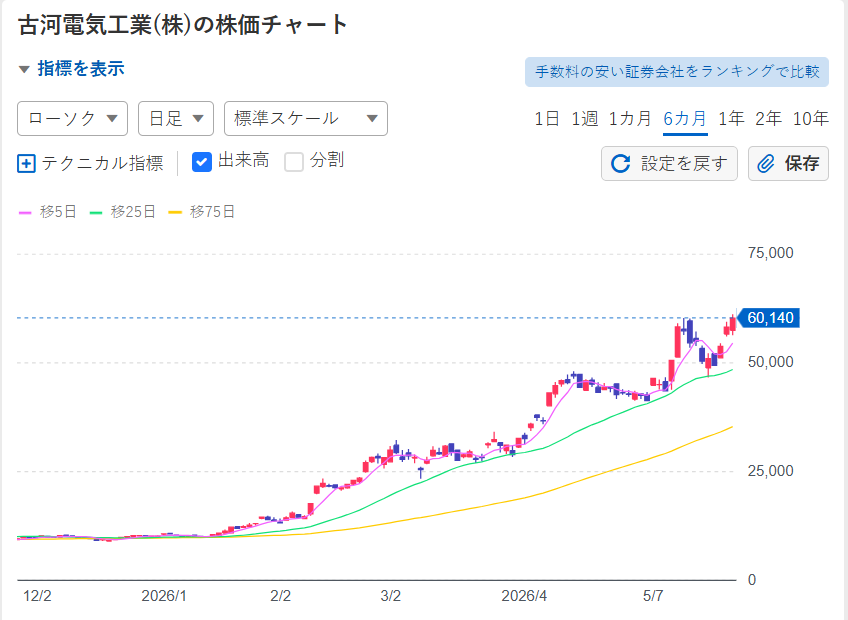Click the 移25日 legend entry
This screenshot has height=620, width=848.
click(123, 212)
